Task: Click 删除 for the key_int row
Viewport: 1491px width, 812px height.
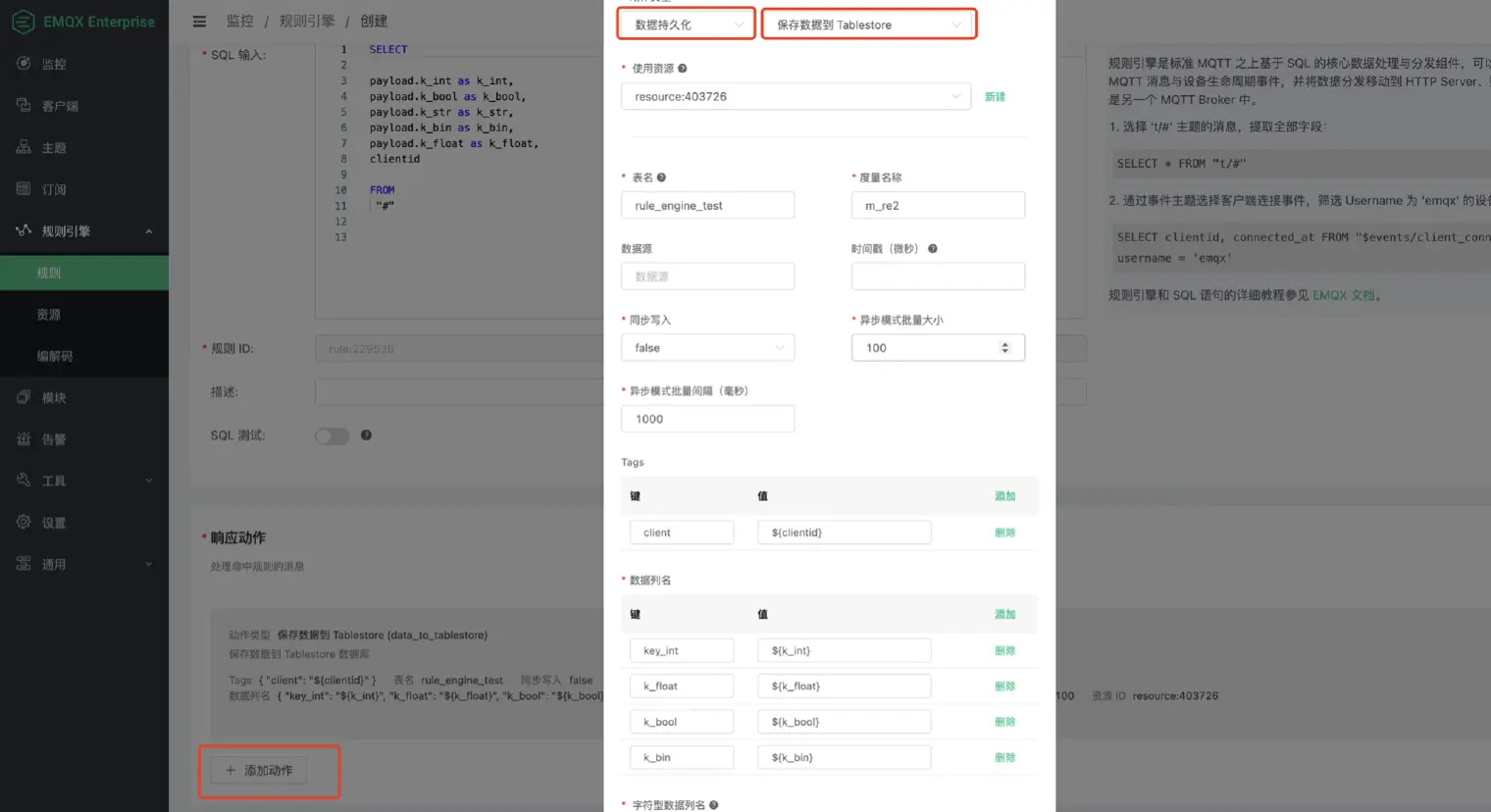Action: coord(1004,650)
